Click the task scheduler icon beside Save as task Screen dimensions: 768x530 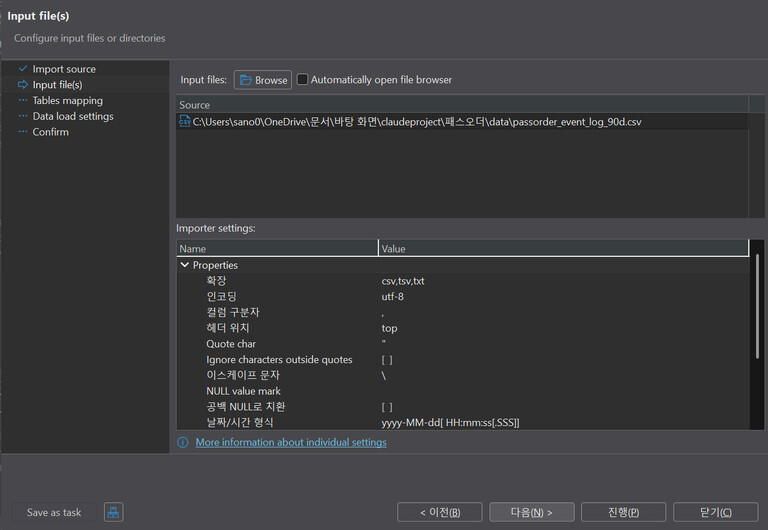[x=114, y=512]
